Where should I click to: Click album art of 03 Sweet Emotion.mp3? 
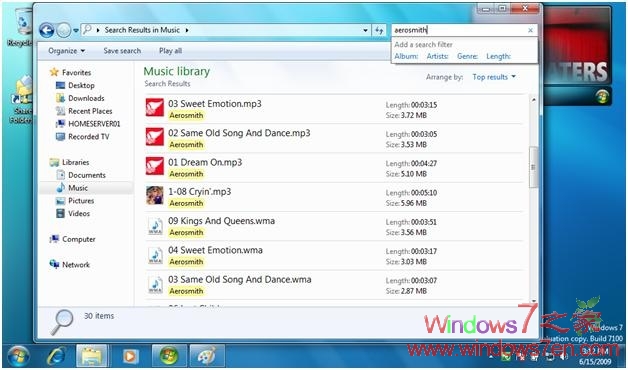pos(155,107)
